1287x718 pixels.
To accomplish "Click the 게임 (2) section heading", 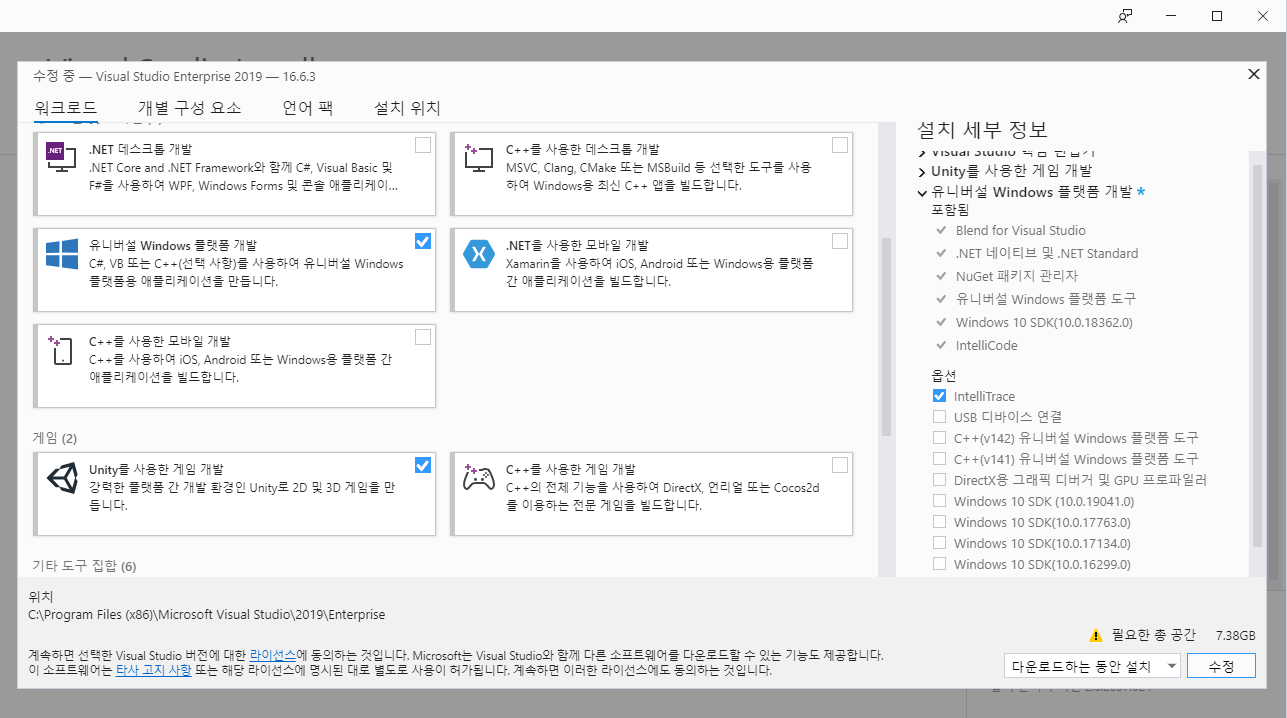I will point(55,438).
